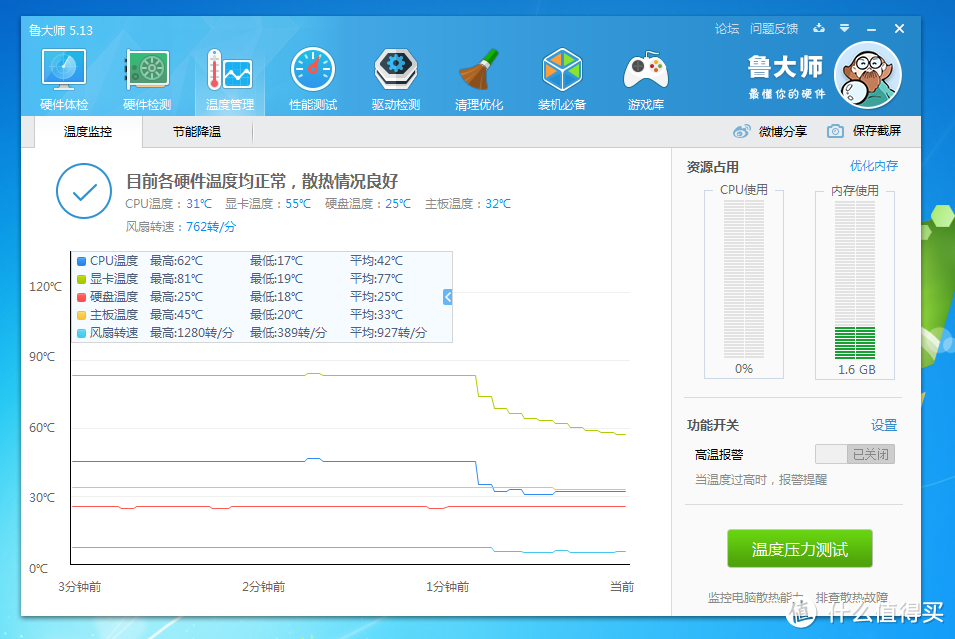Open the 性能测试 performance test icon
Image resolution: width=955 pixels, height=639 pixels.
[313, 80]
